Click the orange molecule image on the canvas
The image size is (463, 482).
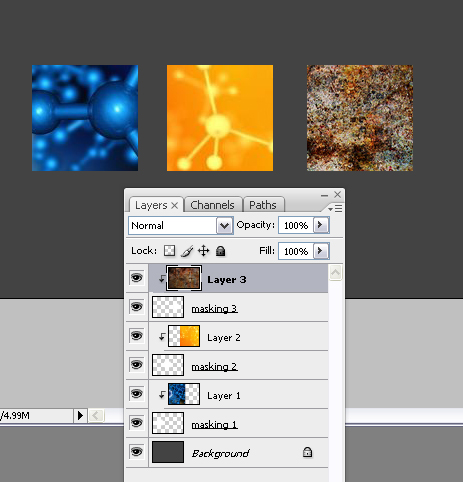tap(220, 118)
